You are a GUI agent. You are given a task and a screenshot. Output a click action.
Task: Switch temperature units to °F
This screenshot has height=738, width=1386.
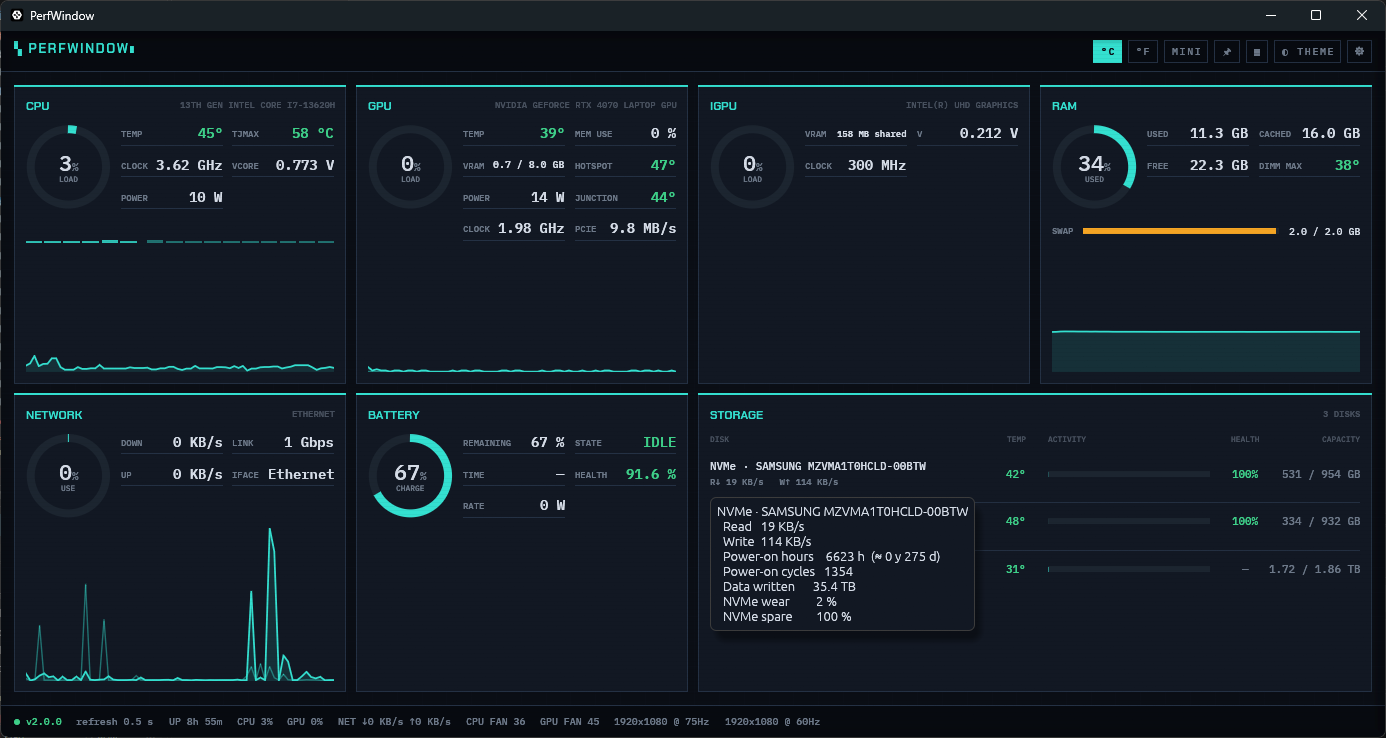(1142, 51)
